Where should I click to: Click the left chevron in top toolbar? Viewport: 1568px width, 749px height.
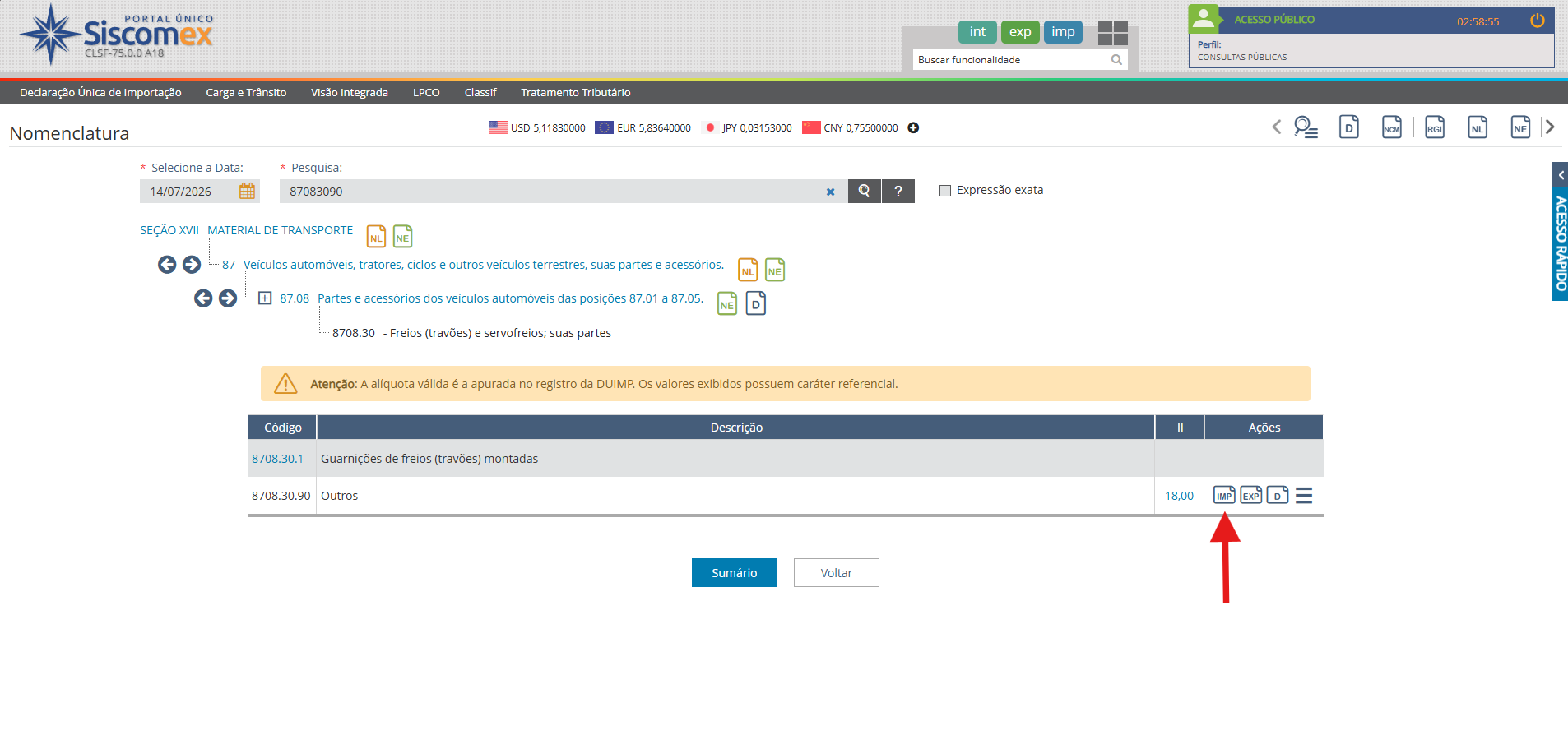(1277, 127)
